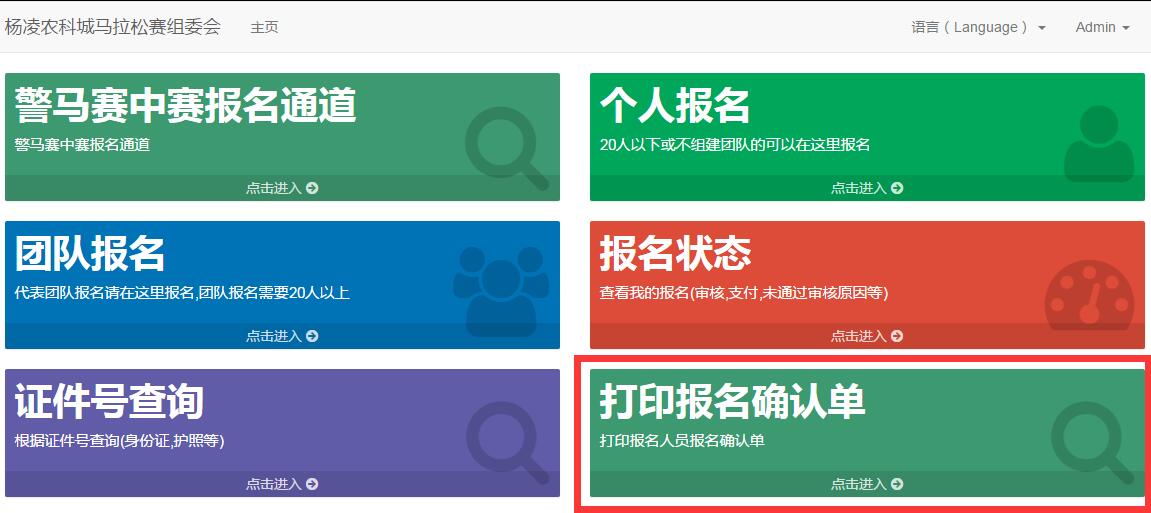This screenshot has height=513, width=1151.
Task: Open the 打印报名确认单 tile heading
Action: pyautogui.click(x=732, y=401)
